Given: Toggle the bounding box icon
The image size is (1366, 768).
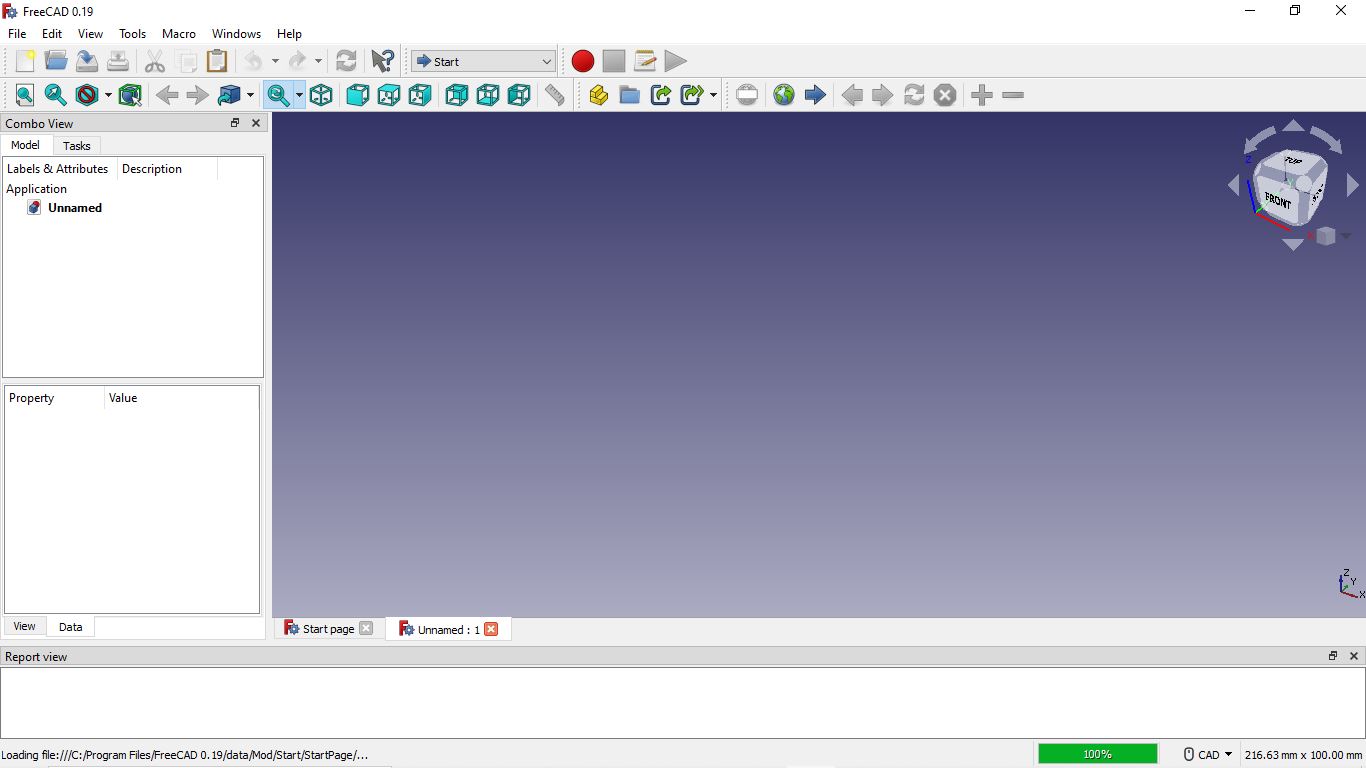Looking at the screenshot, I should coord(130,95).
